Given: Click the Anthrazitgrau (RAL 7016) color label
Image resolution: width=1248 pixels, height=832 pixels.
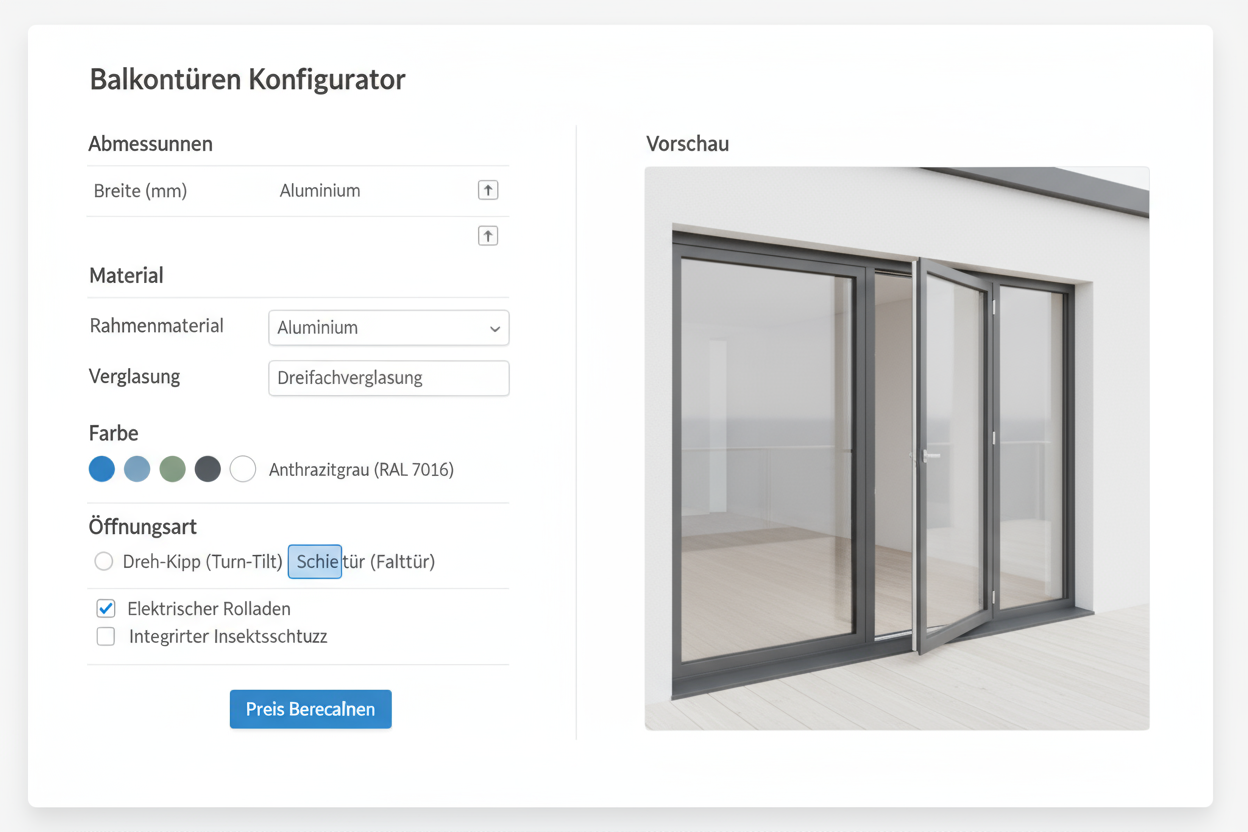Looking at the screenshot, I should (362, 469).
